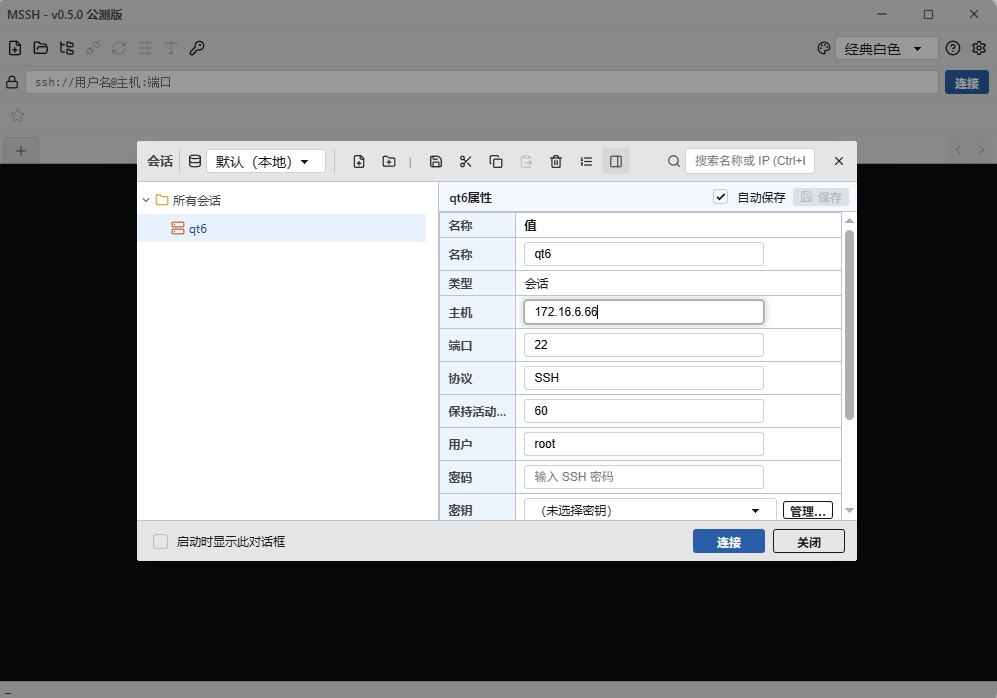Screen dimensions: 997x698
Task: Click the copy icon in dialog toolbar
Action: [496, 161]
